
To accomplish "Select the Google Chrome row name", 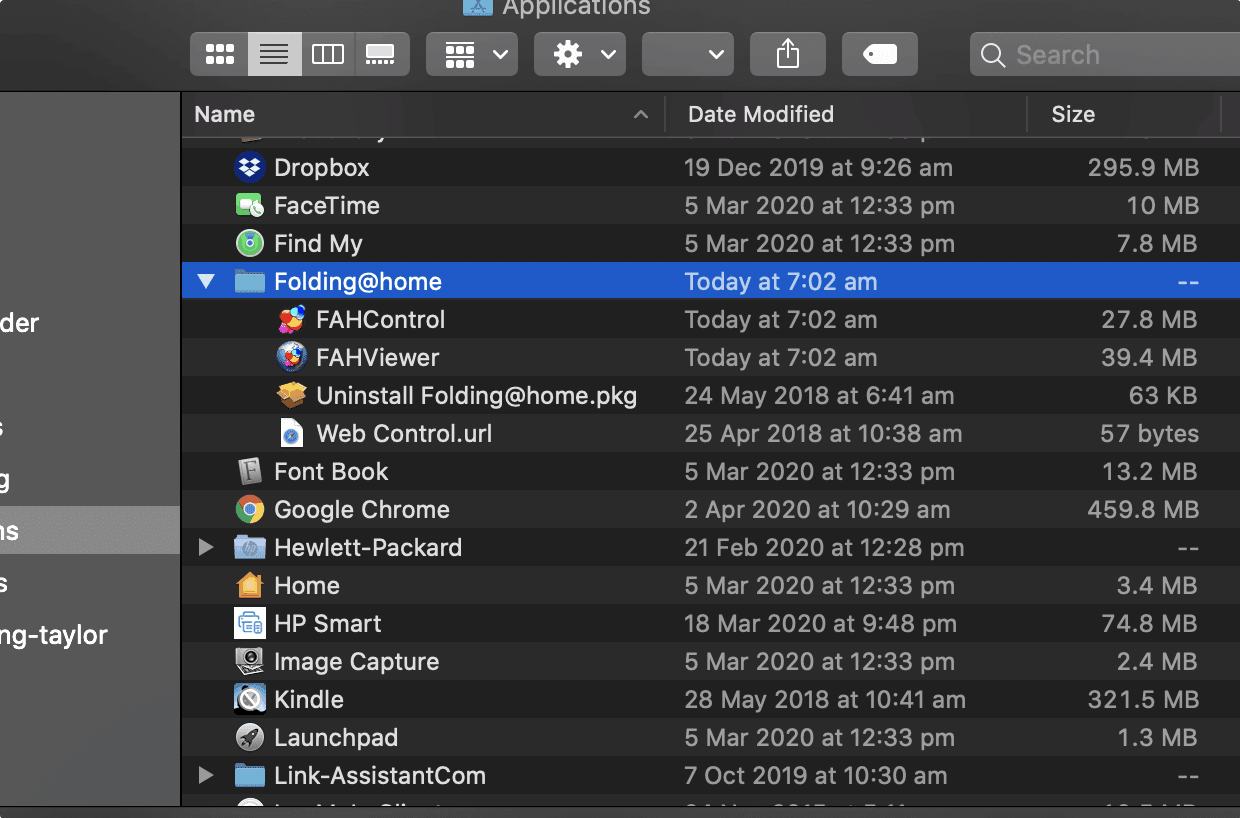I will point(362,509).
